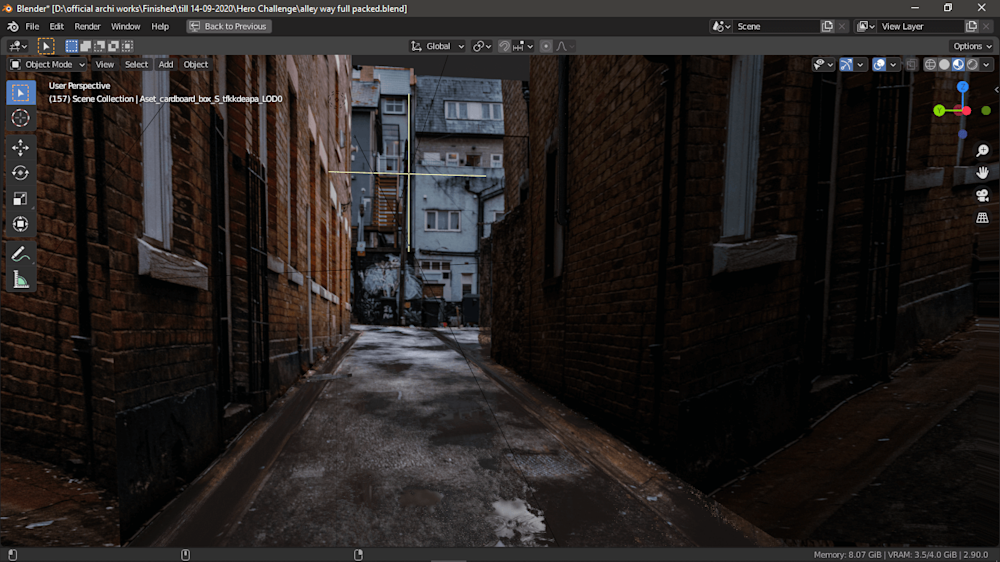Select the Select Box tool in left toolbar

[20, 93]
